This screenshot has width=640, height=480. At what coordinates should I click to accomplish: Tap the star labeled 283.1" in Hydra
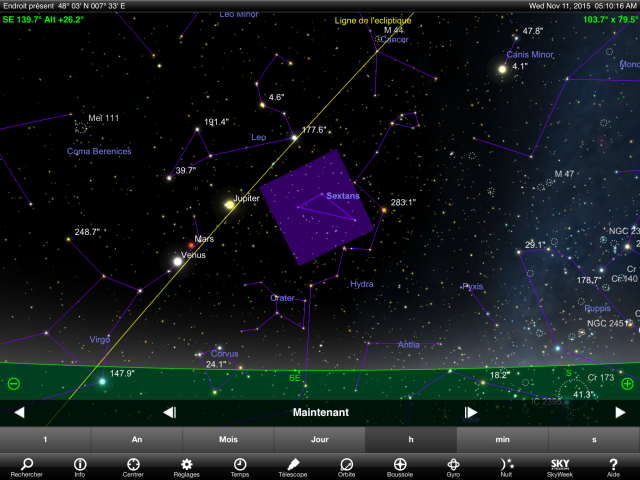point(384,210)
